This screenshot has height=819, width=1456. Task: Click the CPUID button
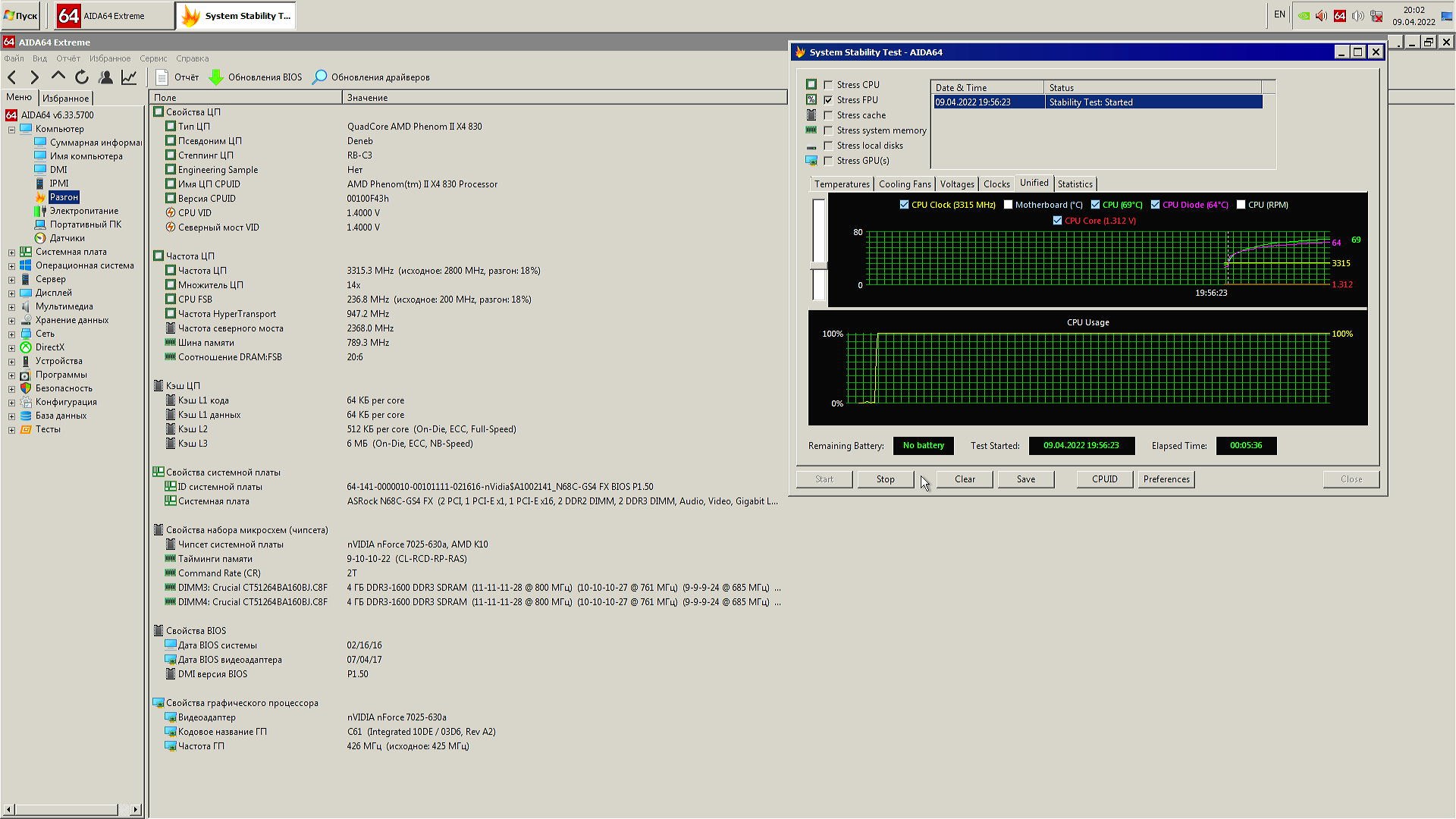[1104, 479]
